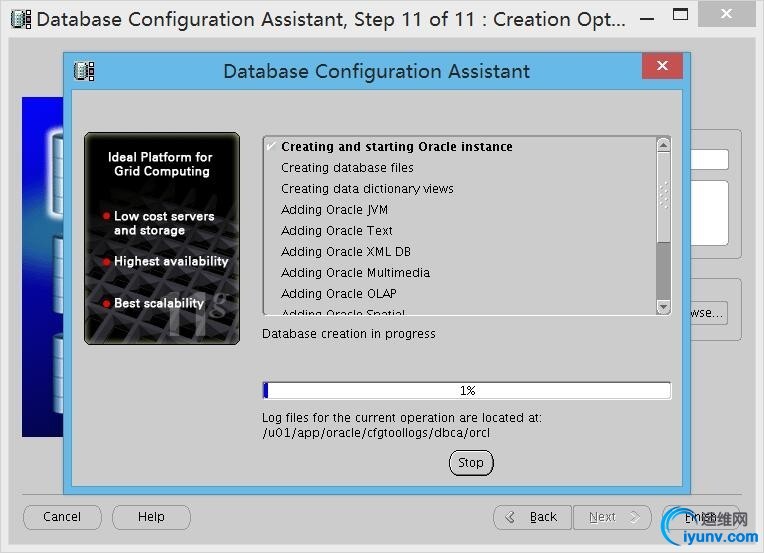This screenshot has width=764, height=553.
Task: Click the left arrow icon on Back button
Action: 510,517
